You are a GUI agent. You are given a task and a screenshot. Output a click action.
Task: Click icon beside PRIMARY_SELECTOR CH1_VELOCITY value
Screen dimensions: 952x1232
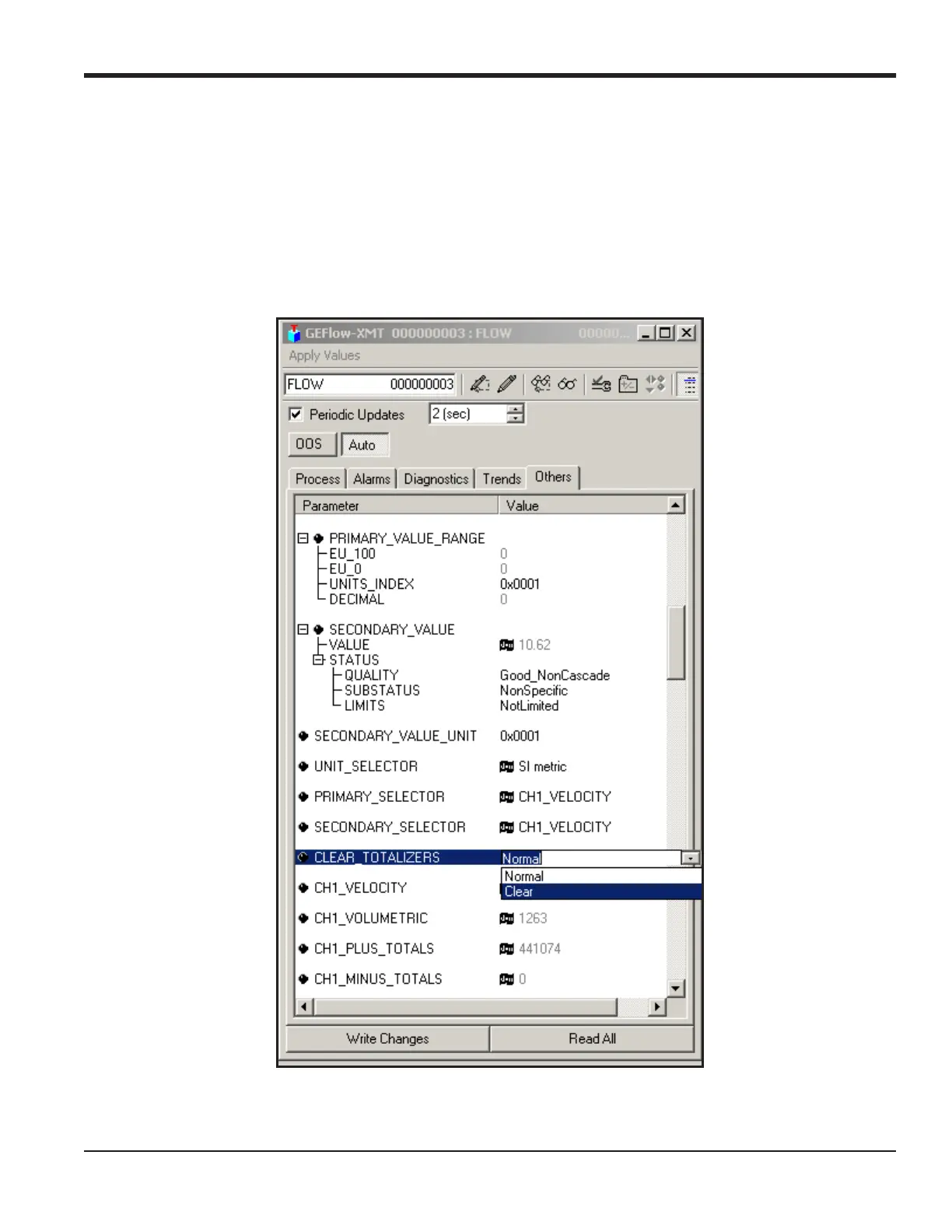point(506,796)
